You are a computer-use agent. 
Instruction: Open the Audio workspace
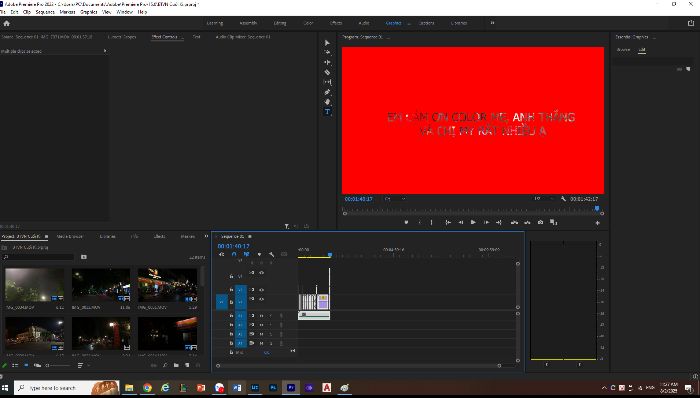(364, 23)
